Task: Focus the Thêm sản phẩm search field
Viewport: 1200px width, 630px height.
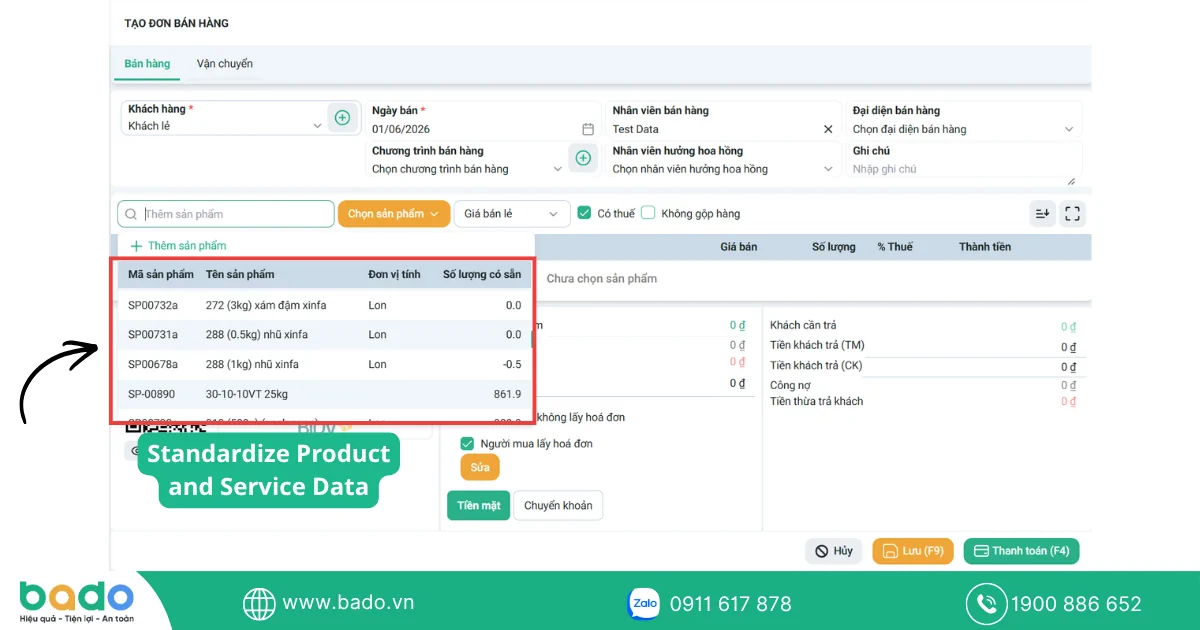Action: [226, 214]
